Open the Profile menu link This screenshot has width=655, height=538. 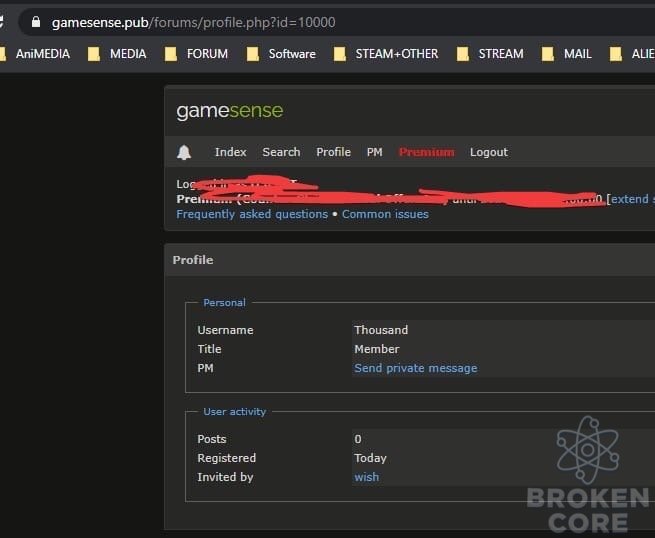(333, 152)
